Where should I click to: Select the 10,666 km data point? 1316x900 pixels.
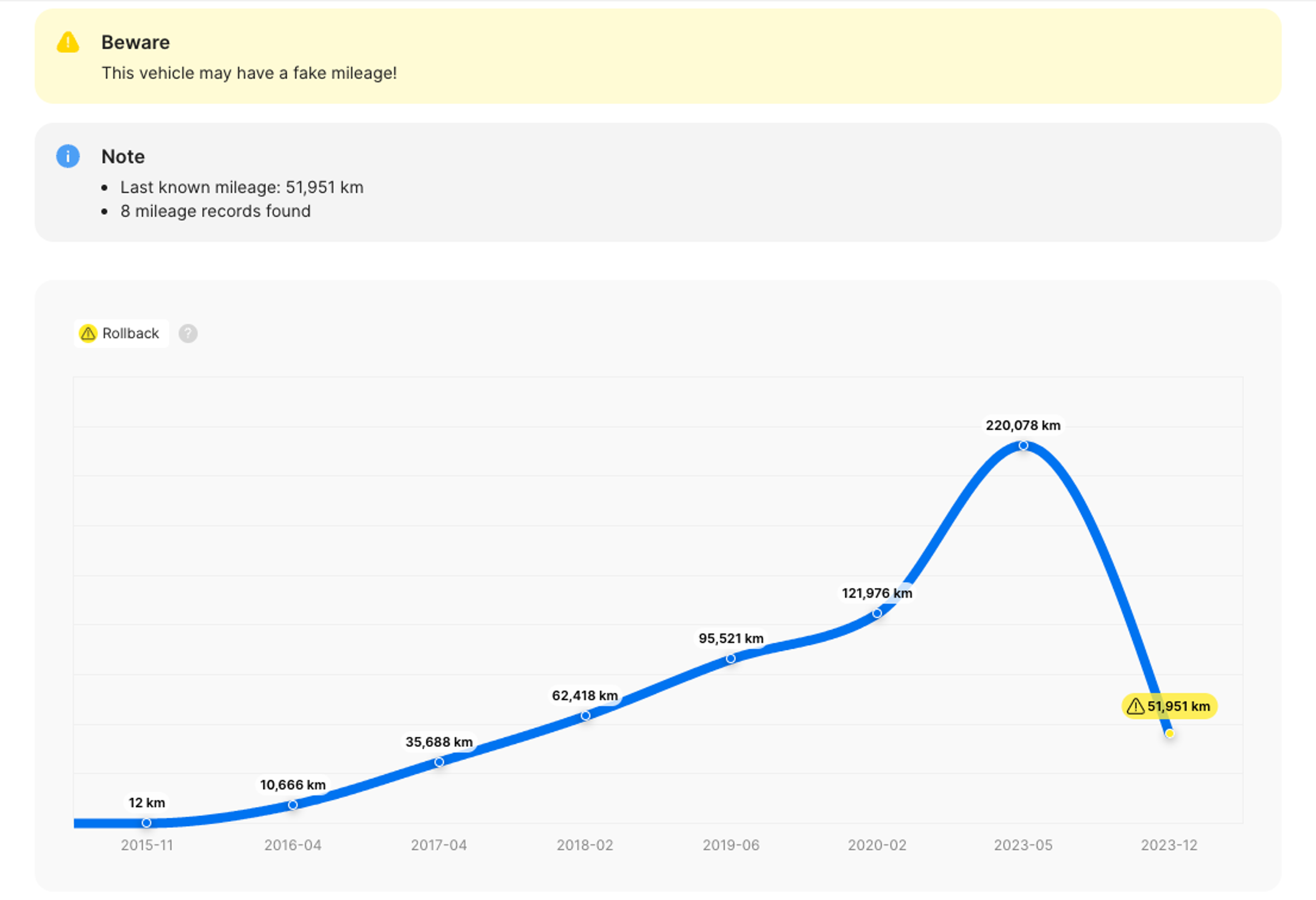tap(293, 805)
